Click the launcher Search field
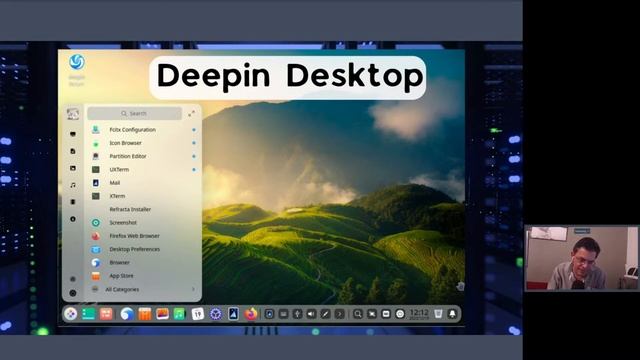This screenshot has height=360, width=640. (x=134, y=113)
